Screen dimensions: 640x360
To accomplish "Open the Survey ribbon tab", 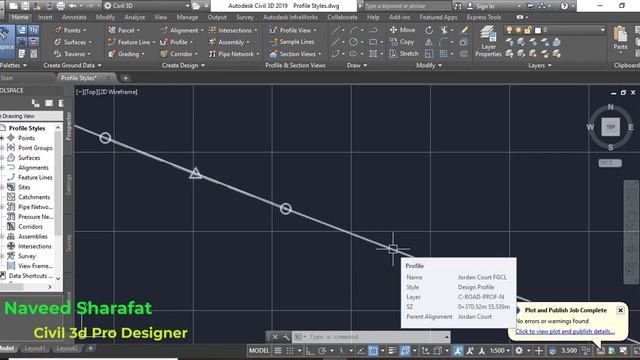I will [244, 17].
